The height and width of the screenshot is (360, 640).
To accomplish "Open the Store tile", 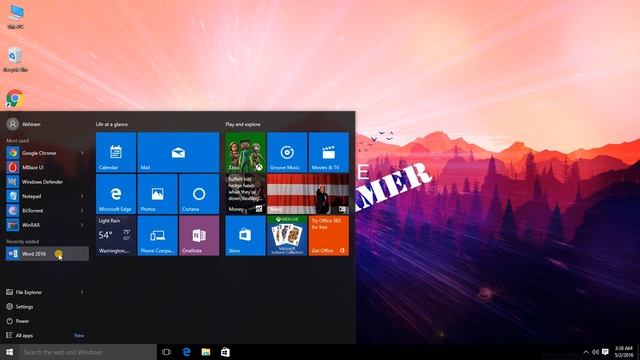I will (245, 236).
